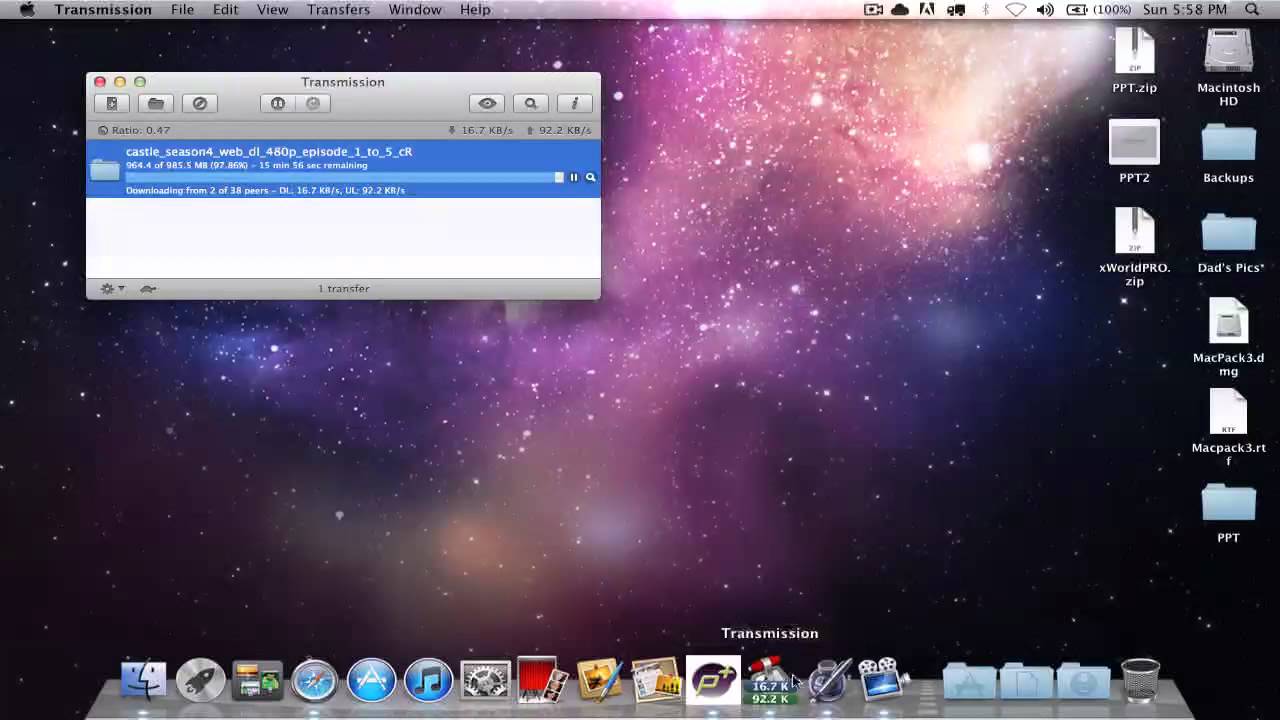Pause the castle_season4 transfer
Image resolution: width=1280 pixels, height=720 pixels.
click(x=574, y=177)
